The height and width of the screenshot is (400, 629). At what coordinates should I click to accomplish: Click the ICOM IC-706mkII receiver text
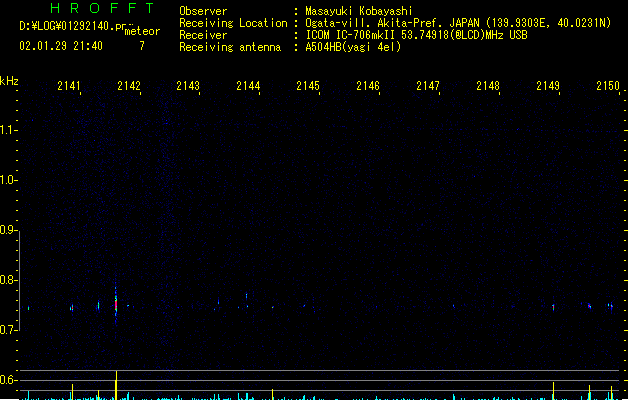pos(416,35)
